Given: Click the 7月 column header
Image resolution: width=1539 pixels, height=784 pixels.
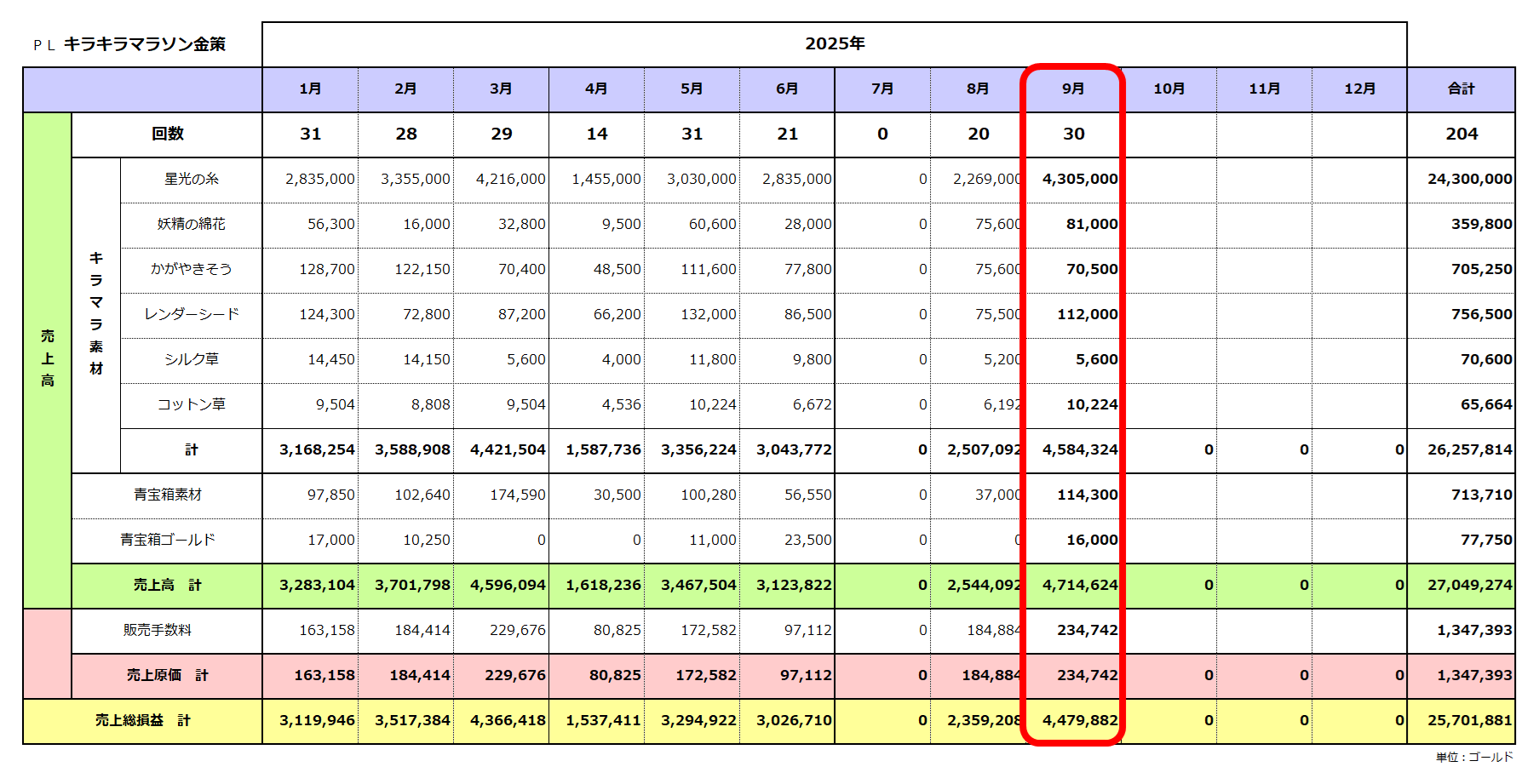Looking at the screenshot, I should click(882, 89).
